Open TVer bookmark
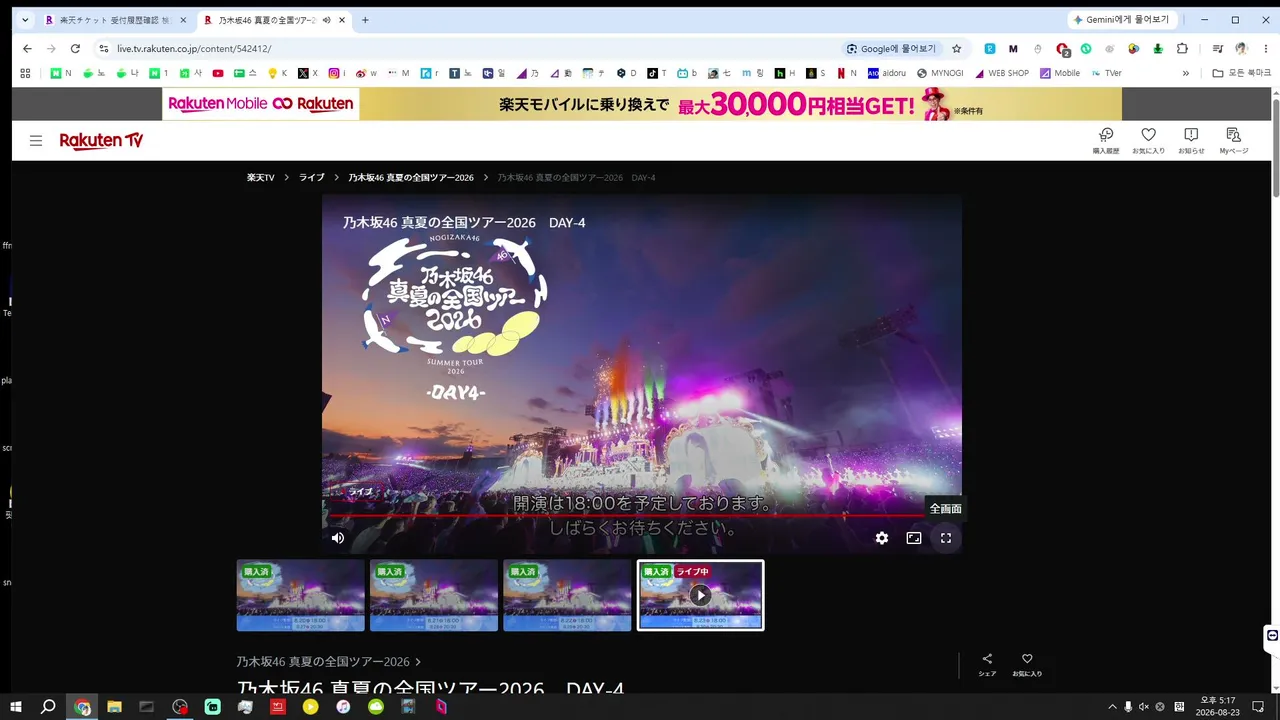The height and width of the screenshot is (720, 1280). coord(1106,73)
